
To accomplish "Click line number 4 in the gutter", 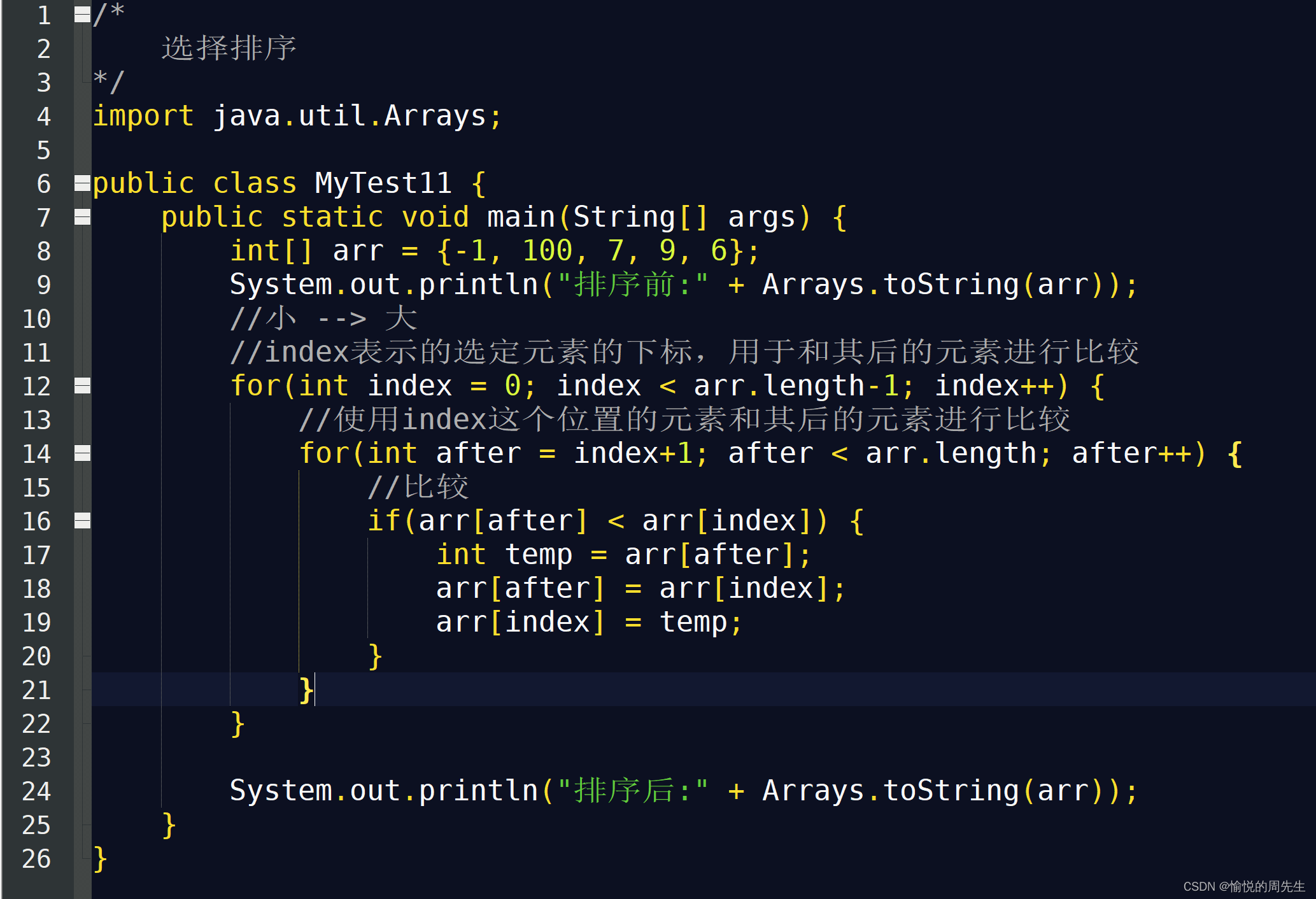I will 43,117.
